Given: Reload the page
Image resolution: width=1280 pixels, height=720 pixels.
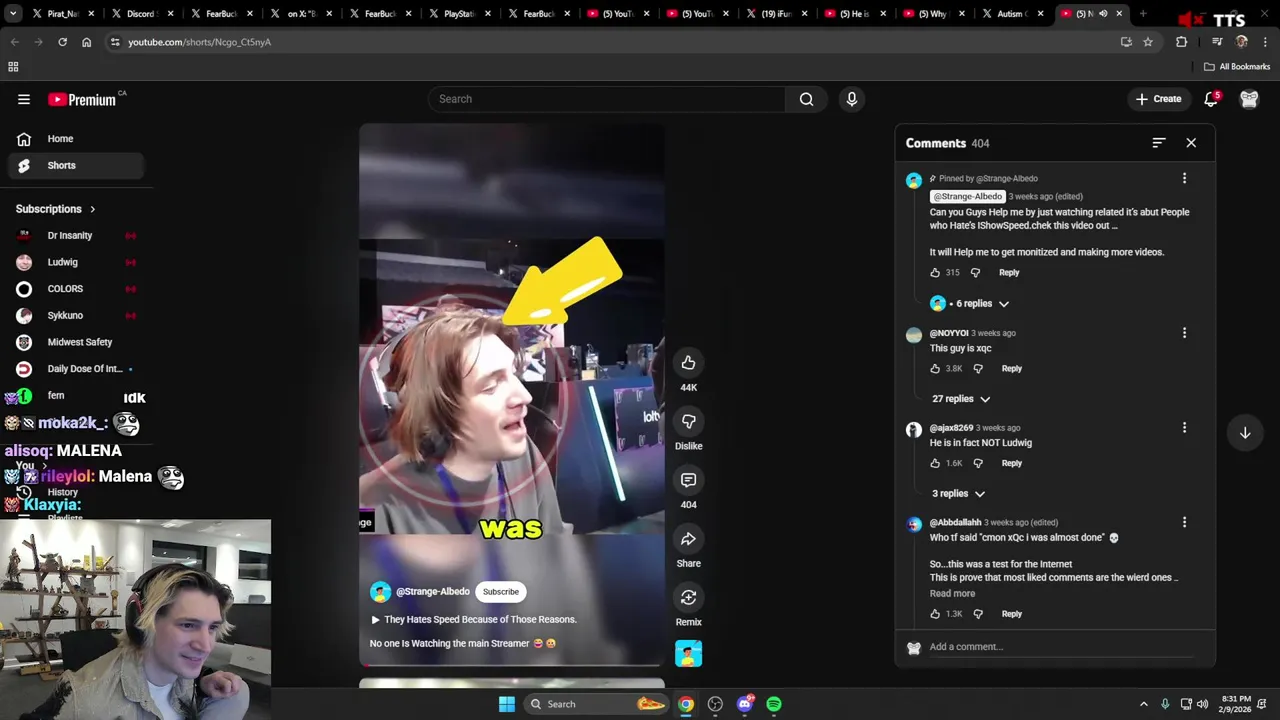Looking at the screenshot, I should [62, 42].
